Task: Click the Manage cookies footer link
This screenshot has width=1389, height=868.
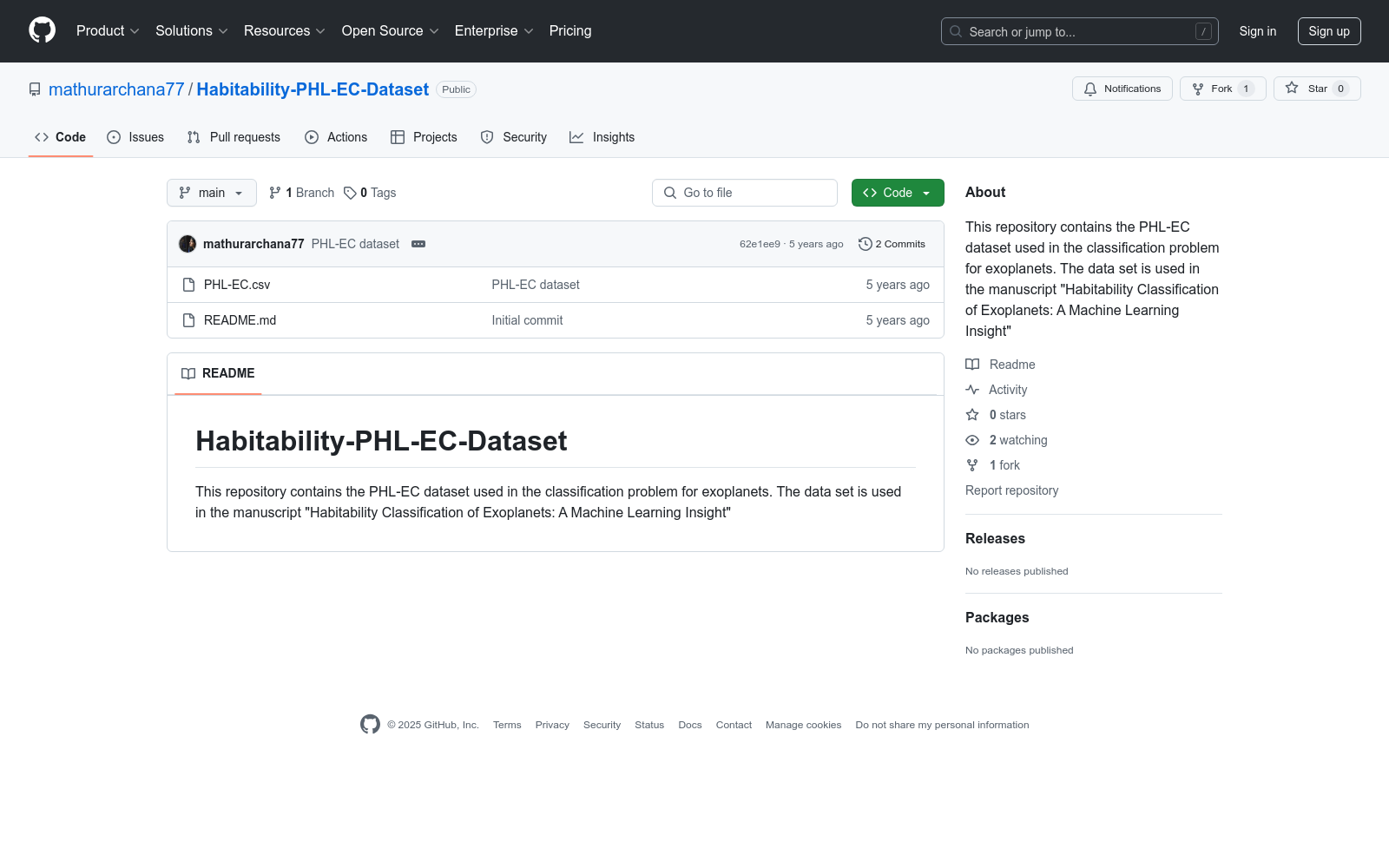Action: pos(803,725)
